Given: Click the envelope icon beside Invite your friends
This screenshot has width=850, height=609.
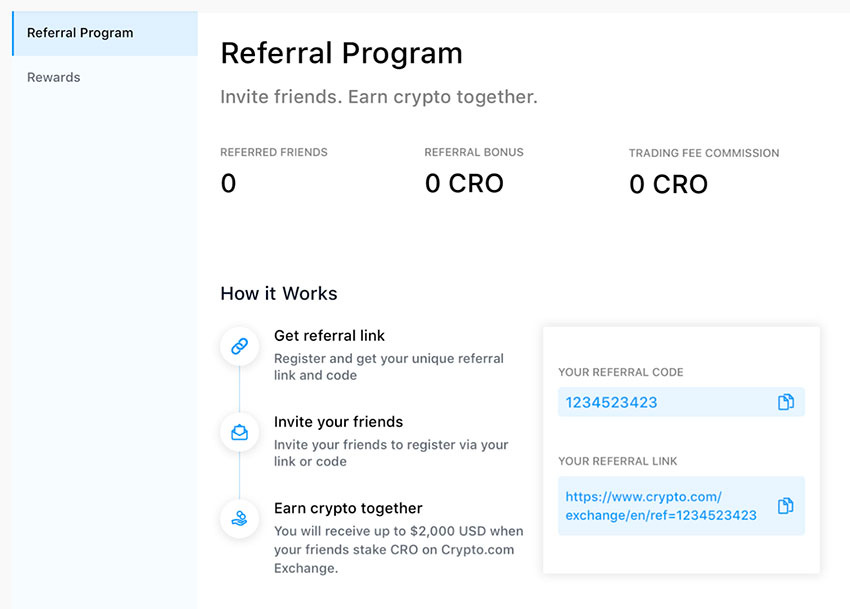Looking at the screenshot, I should point(240,432).
